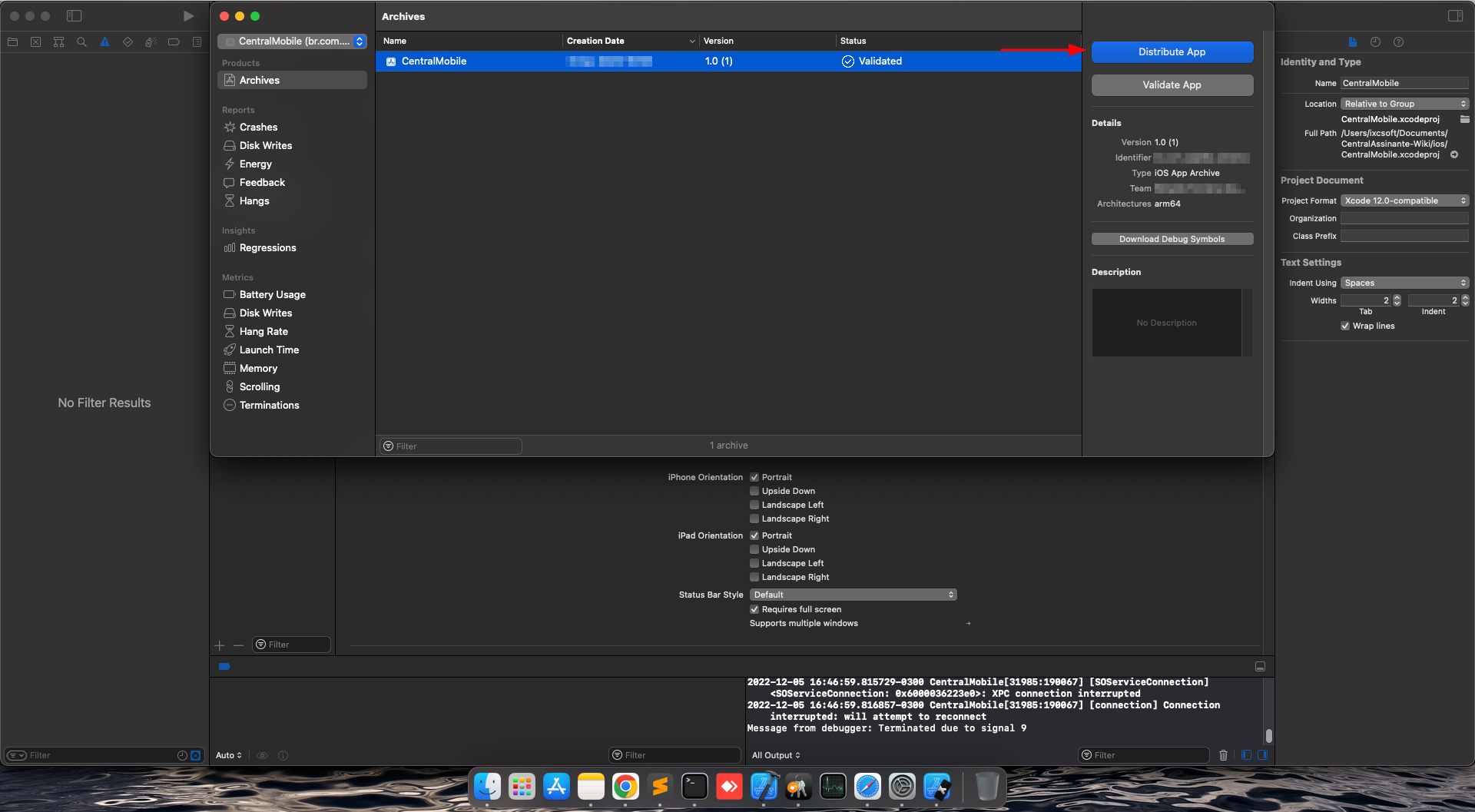Sort archives by Creation Date column
The width and height of the screenshot is (1475, 812).
point(630,41)
